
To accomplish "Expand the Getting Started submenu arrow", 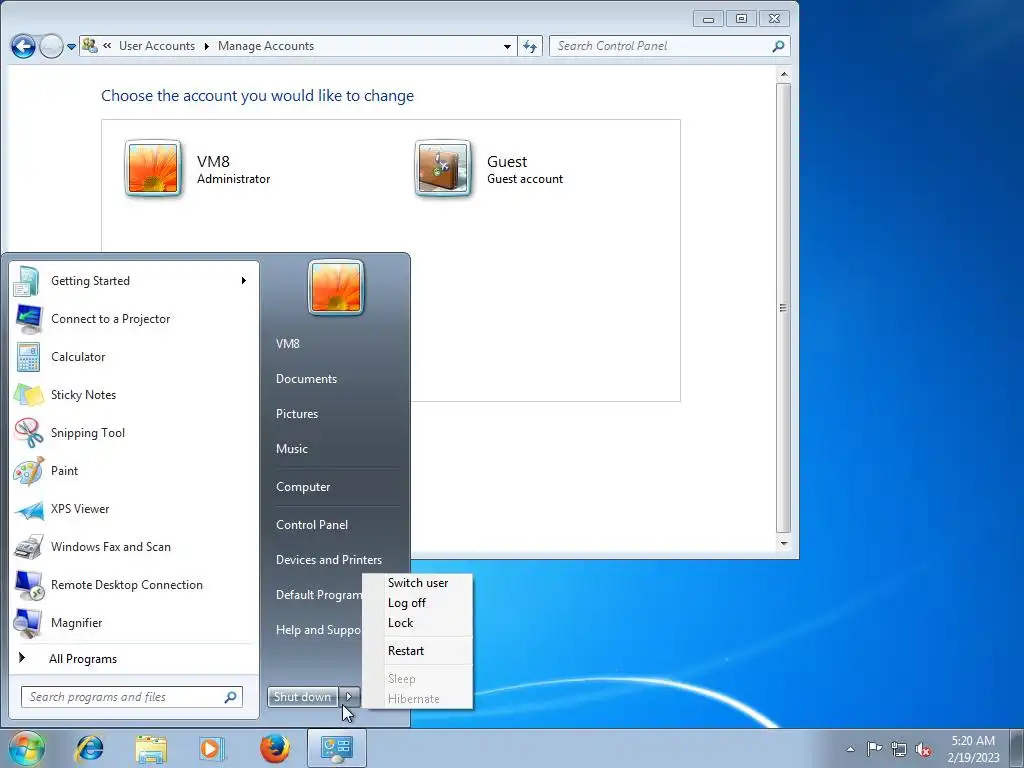I will point(244,281).
